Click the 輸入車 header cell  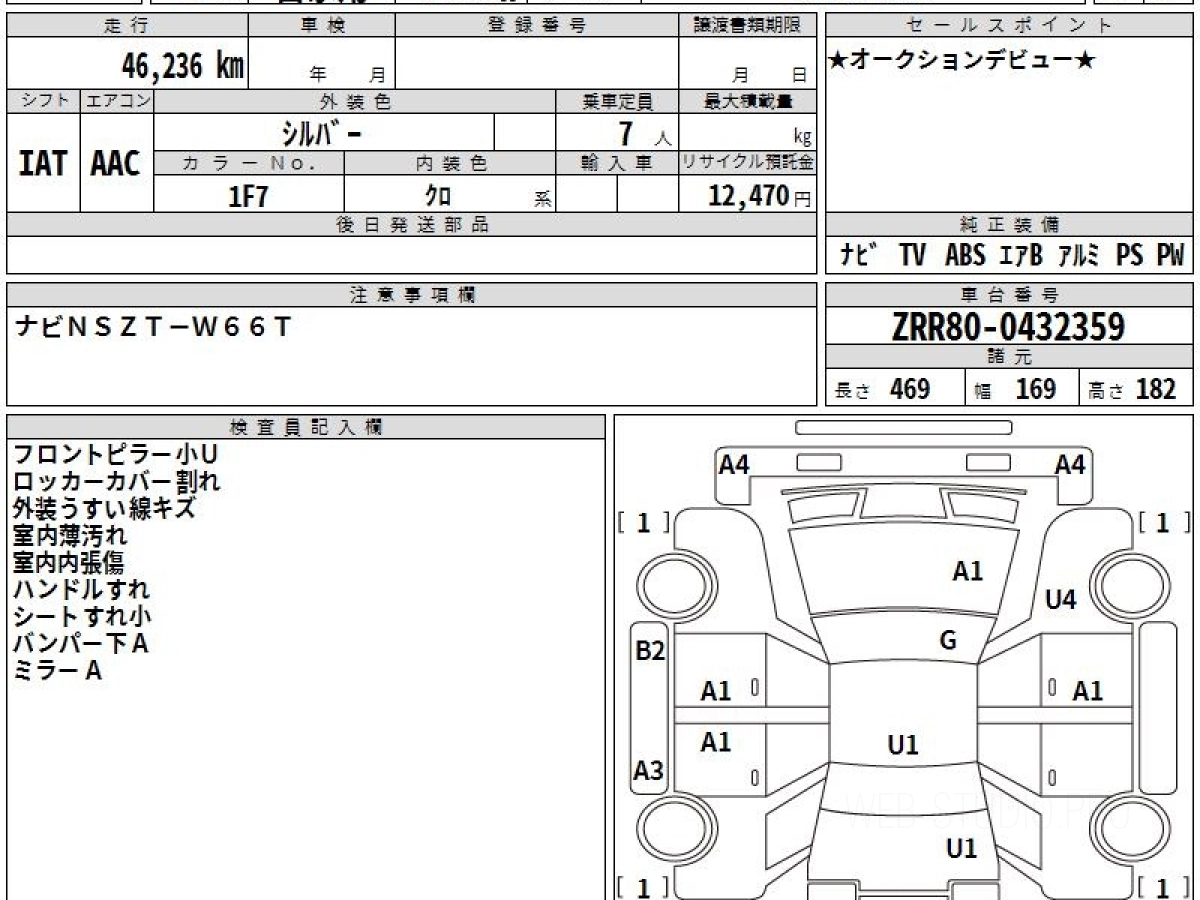617,164
